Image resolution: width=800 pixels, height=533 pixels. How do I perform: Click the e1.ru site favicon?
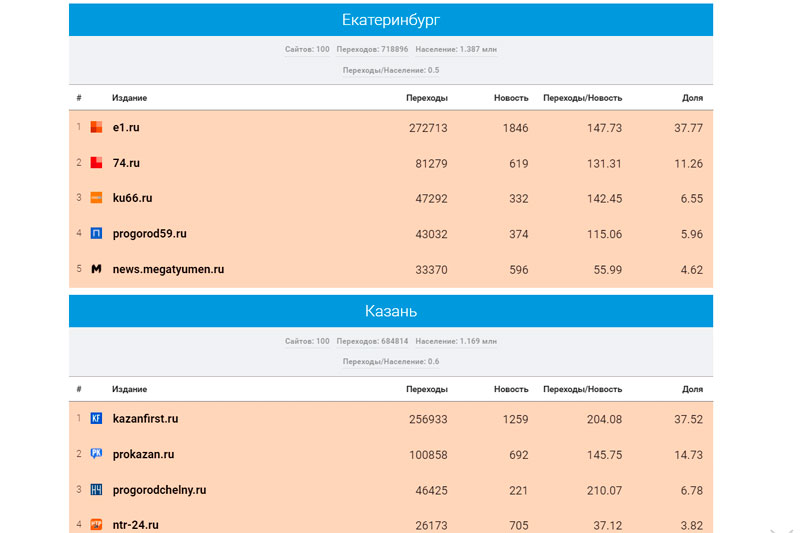pos(96,127)
